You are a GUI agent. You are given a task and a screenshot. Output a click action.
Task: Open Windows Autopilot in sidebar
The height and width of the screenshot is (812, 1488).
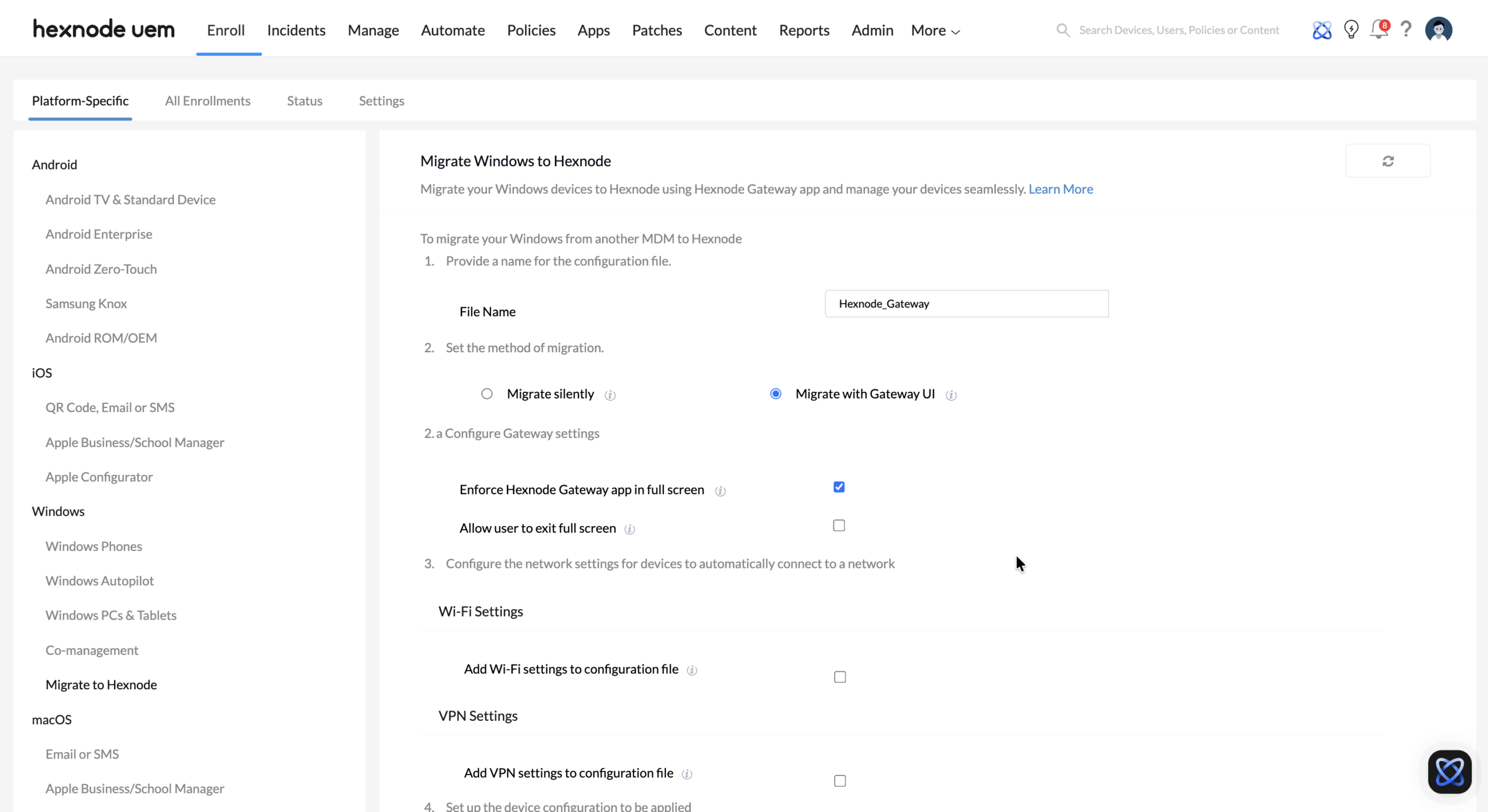(x=99, y=581)
